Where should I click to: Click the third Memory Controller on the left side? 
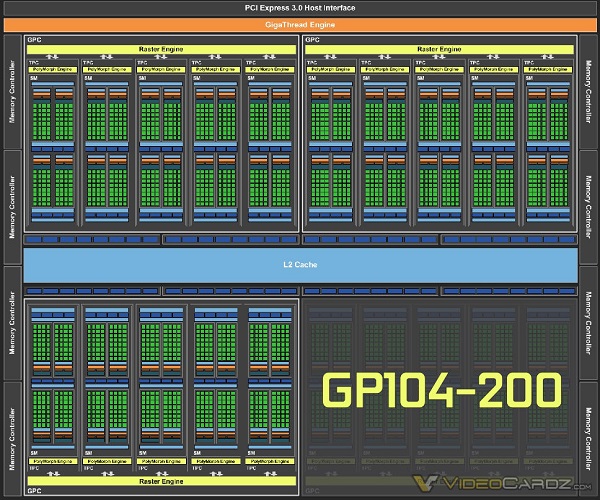[x=12, y=323]
